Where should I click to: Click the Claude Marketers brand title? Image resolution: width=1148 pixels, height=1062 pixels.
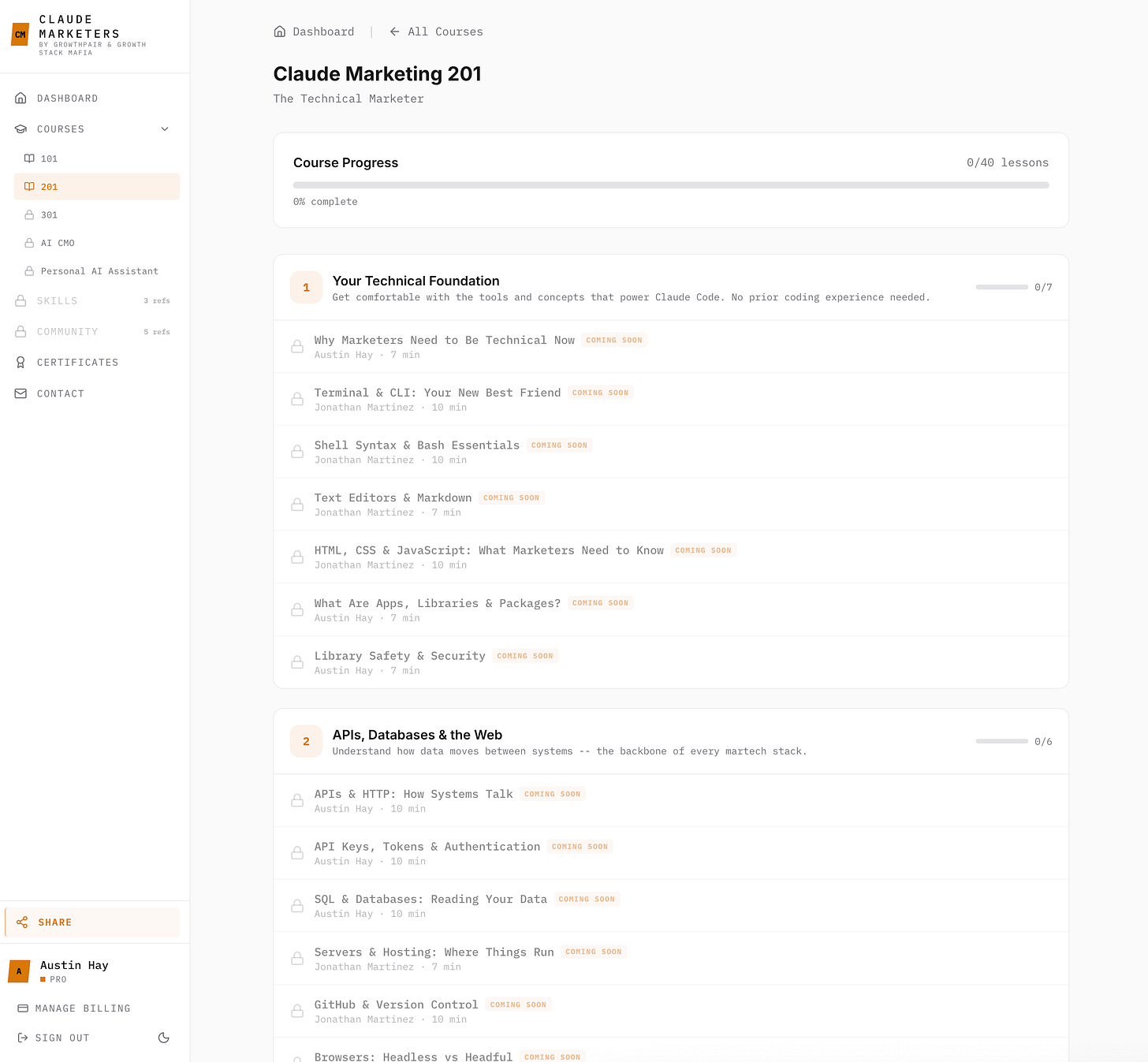pyautogui.click(x=80, y=27)
